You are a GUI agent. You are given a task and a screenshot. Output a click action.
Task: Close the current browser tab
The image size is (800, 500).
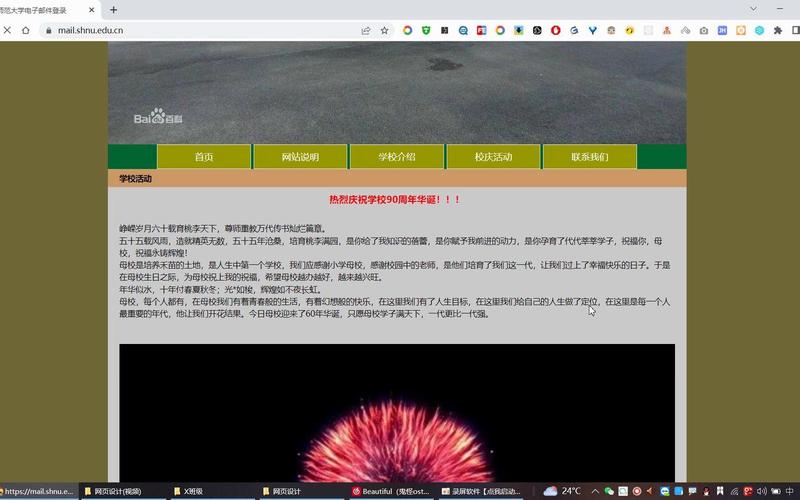tap(92, 10)
